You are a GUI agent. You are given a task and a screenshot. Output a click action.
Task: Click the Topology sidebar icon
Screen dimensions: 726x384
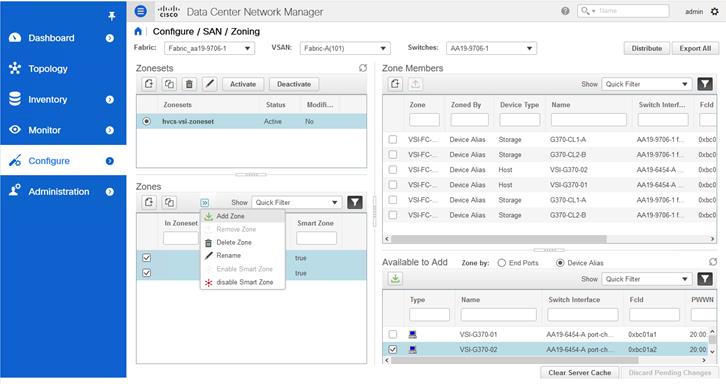15,69
